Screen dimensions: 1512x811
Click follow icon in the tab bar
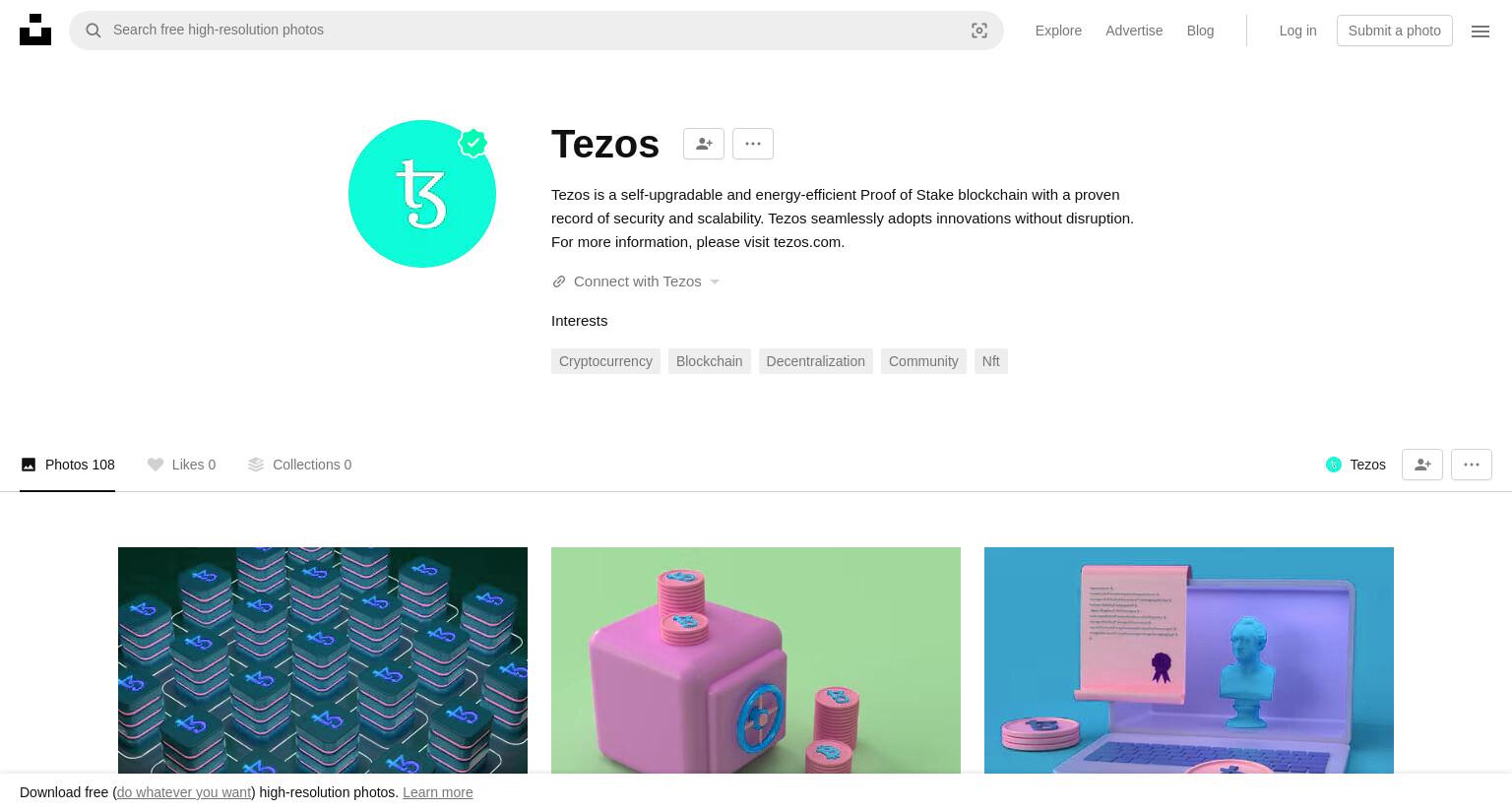coord(1422,465)
